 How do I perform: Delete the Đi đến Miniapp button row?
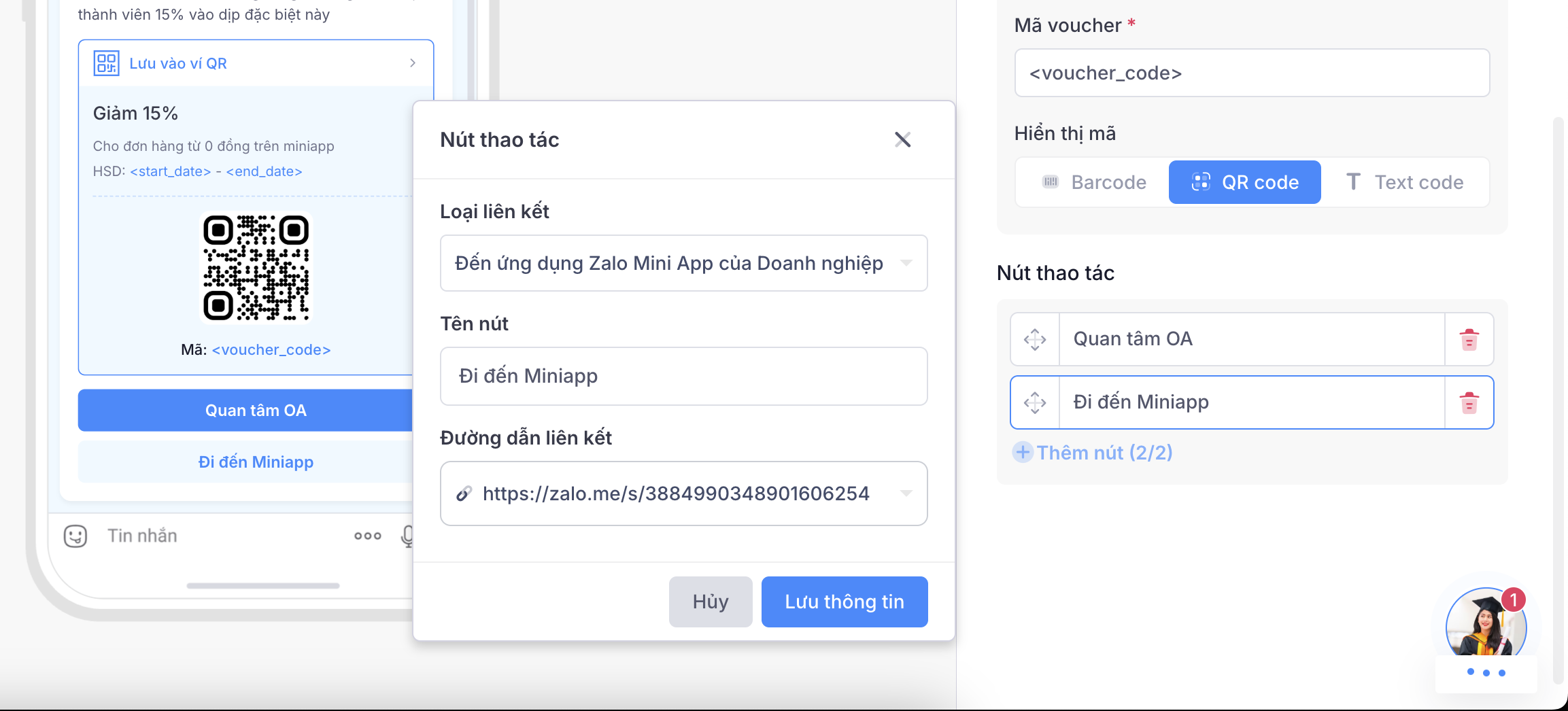tap(1469, 402)
